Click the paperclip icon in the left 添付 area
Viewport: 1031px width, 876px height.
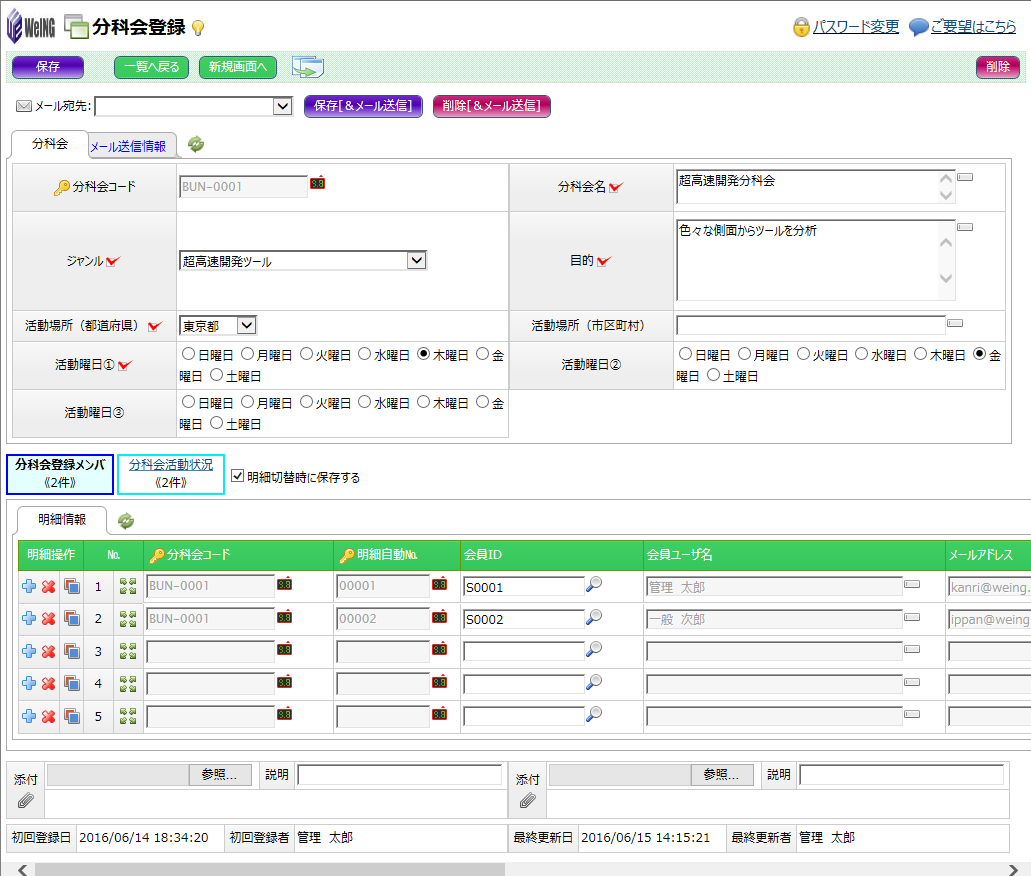[25, 800]
